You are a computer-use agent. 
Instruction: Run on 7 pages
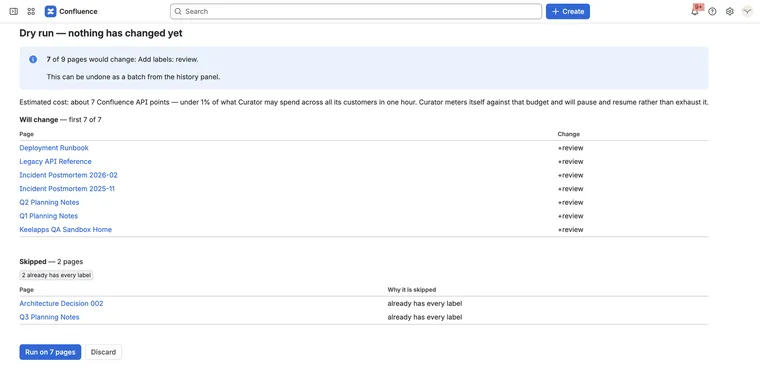click(50, 352)
